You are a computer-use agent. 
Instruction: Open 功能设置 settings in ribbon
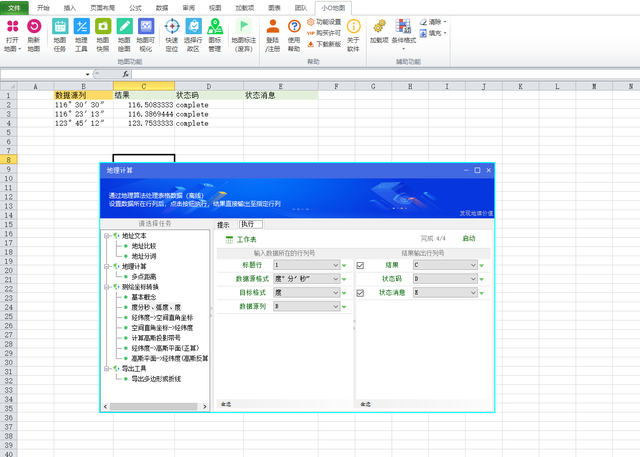point(324,22)
